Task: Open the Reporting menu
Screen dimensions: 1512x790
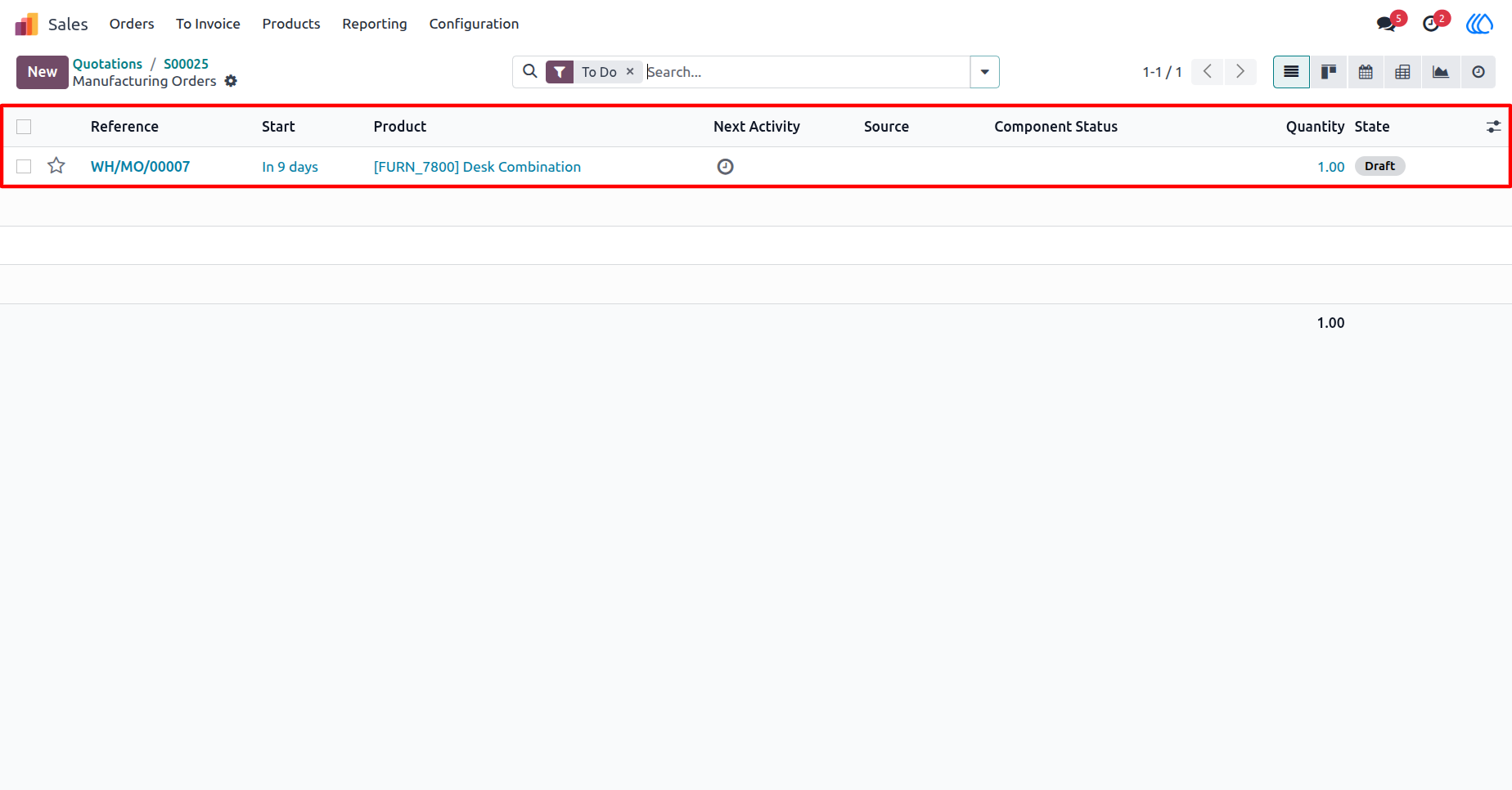Action: [375, 24]
